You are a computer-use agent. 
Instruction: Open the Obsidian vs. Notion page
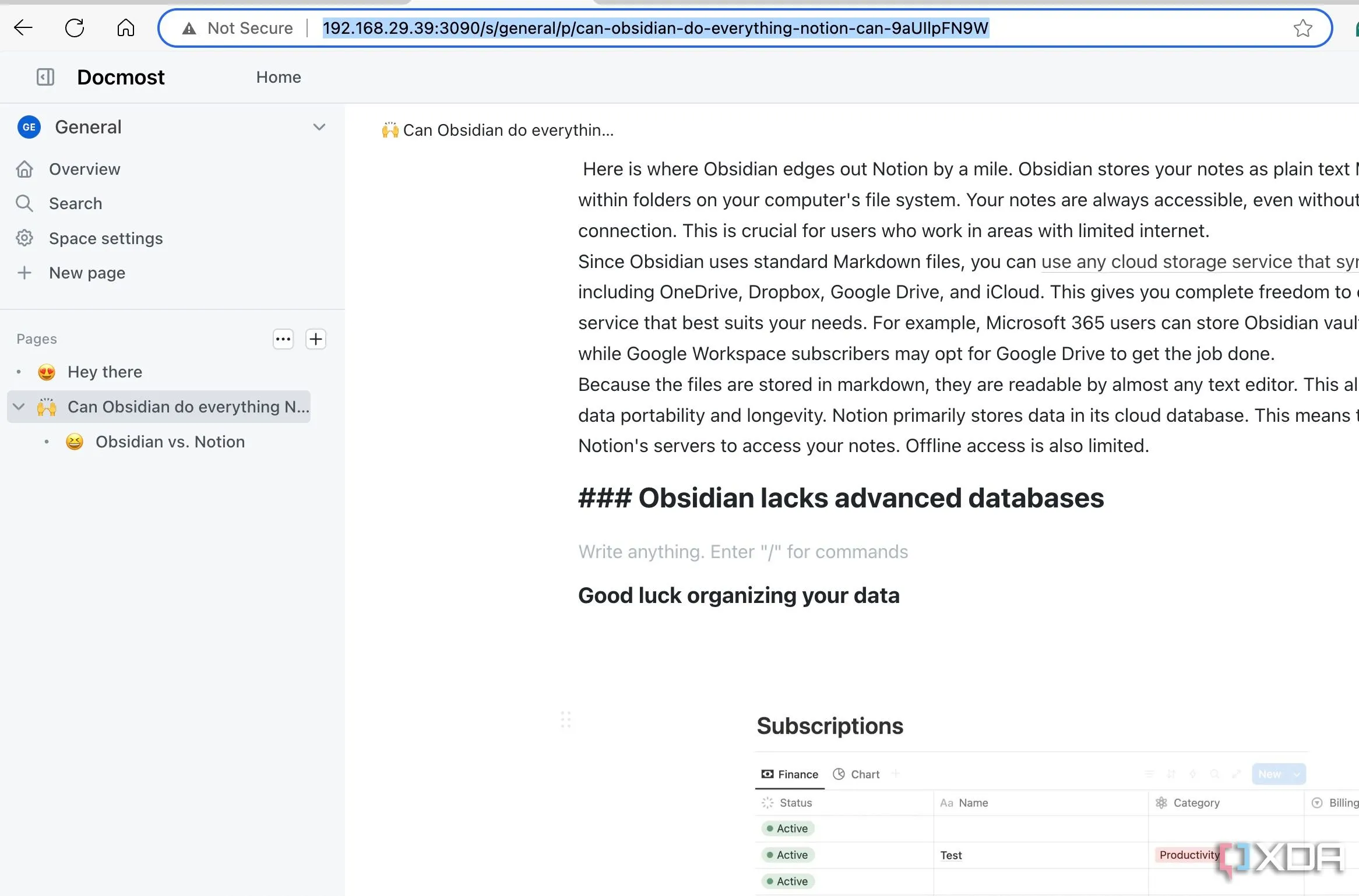click(170, 442)
